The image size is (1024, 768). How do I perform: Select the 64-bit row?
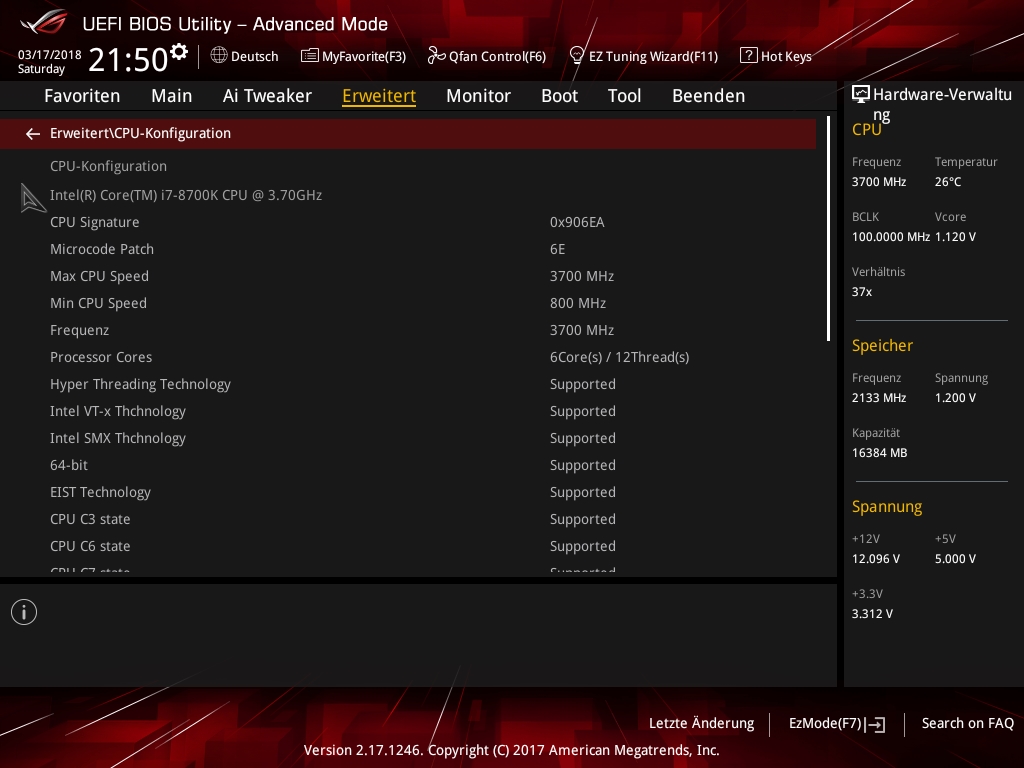(408, 465)
